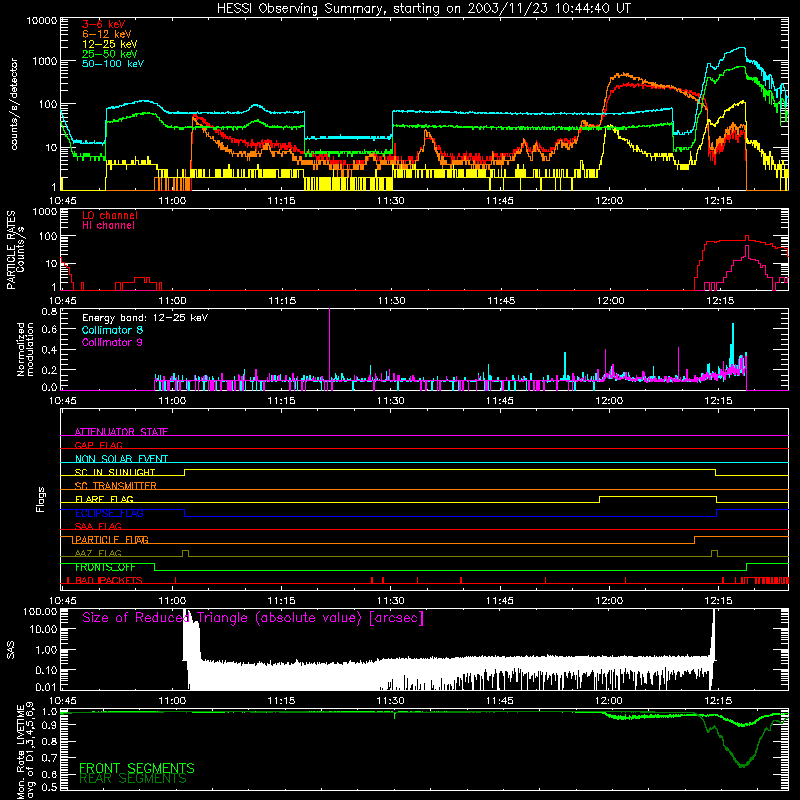Viewport: 800px width, 800px height.
Task: Click the HESSI Observing Summary plot title
Action: (423, 9)
